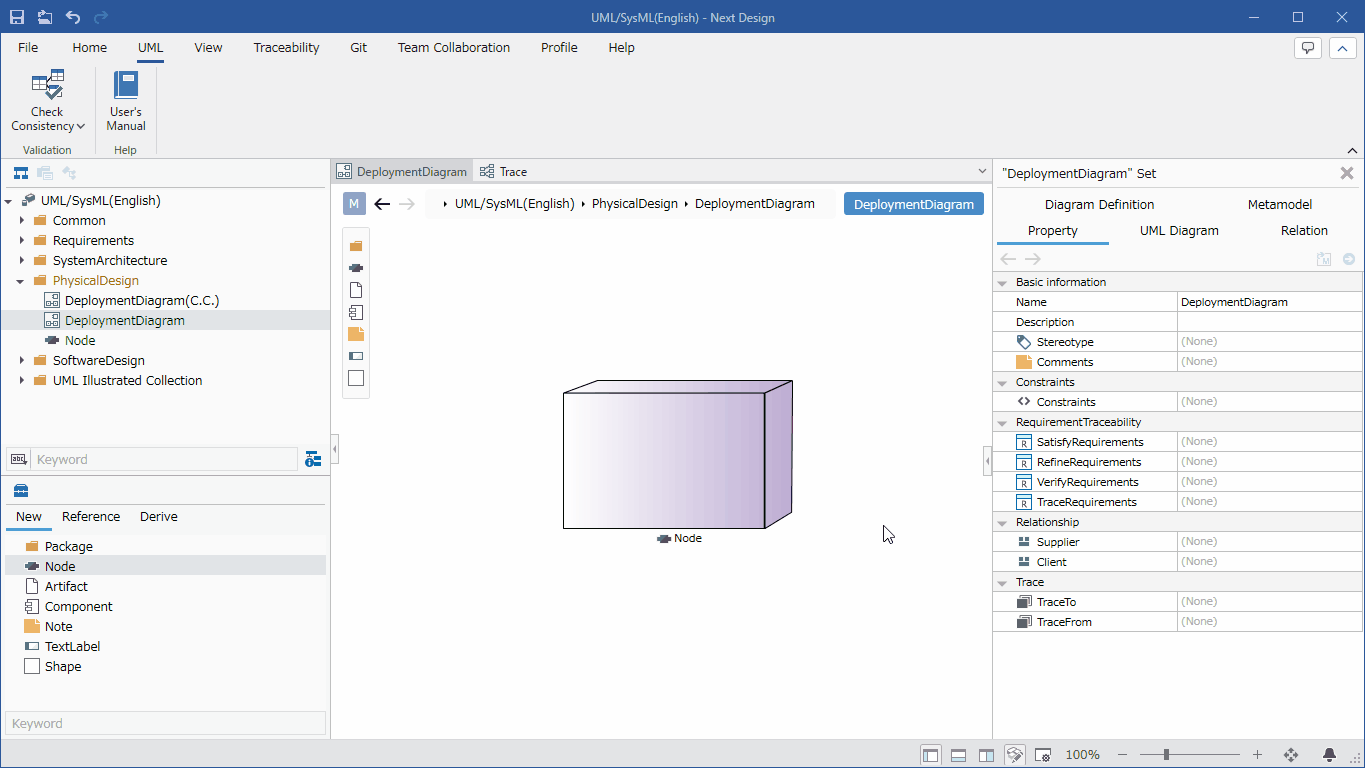Open the Team Collaboration tab
This screenshot has height=768, width=1365.
(454, 47)
